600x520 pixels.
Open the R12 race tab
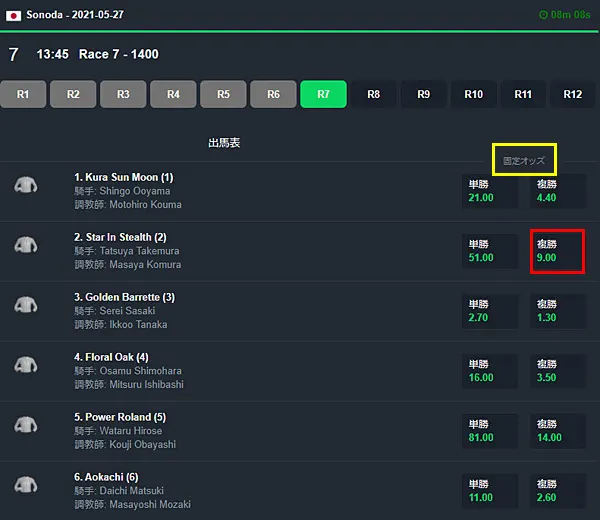[572, 94]
